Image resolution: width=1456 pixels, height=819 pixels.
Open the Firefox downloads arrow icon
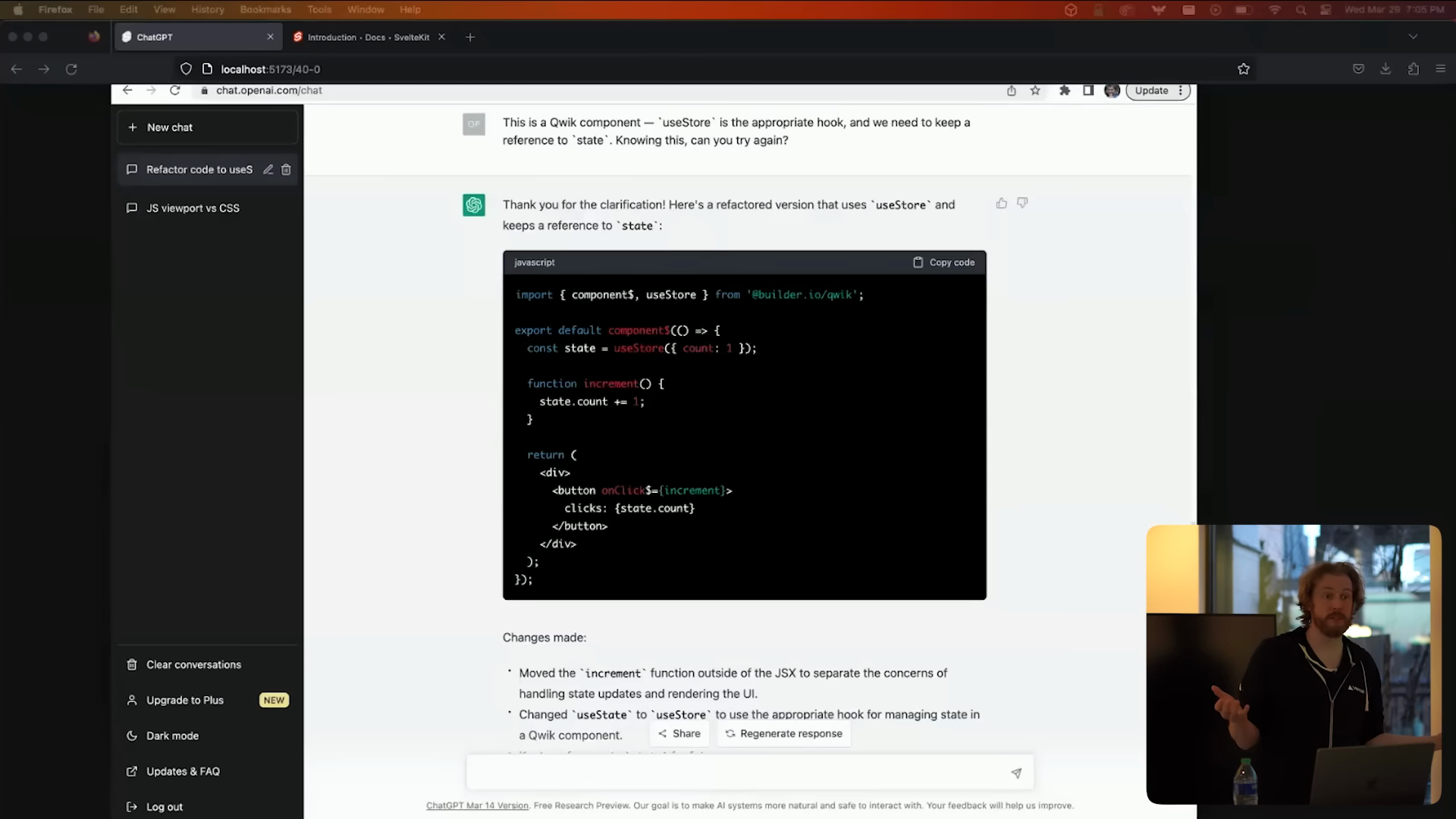[x=1385, y=69]
